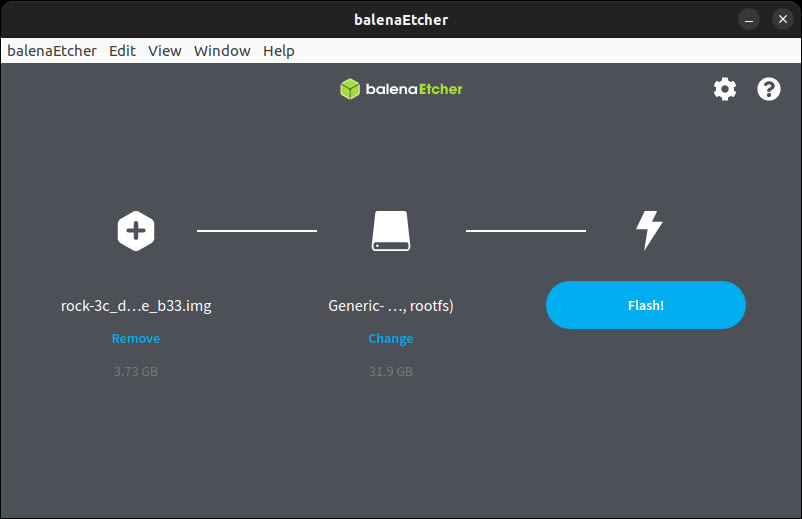Viewport: 802px width, 519px height.
Task: Click the balenaEtcher logo
Action: coord(401,89)
